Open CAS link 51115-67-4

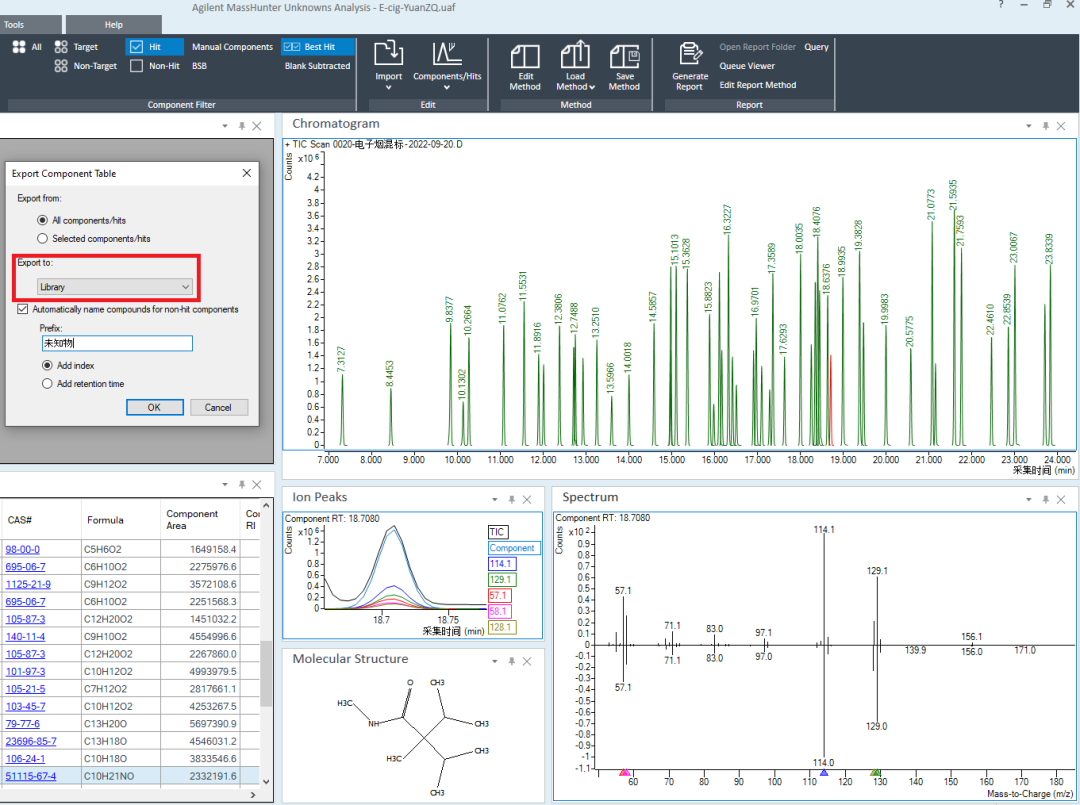coord(31,775)
